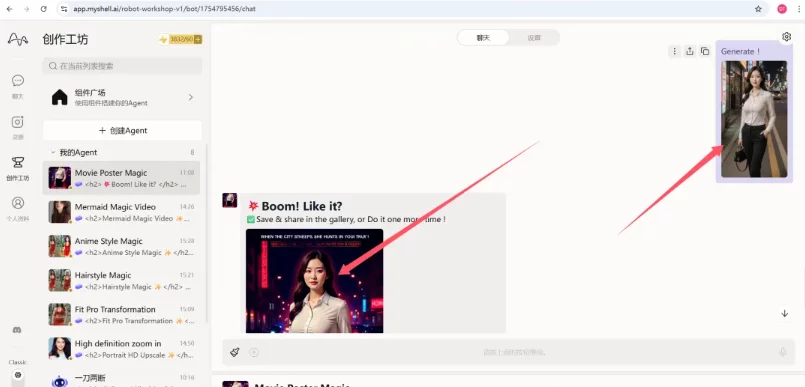805x387 pixels.
Task: Open the Fit Pro Transformation agent
Action: pos(121,315)
